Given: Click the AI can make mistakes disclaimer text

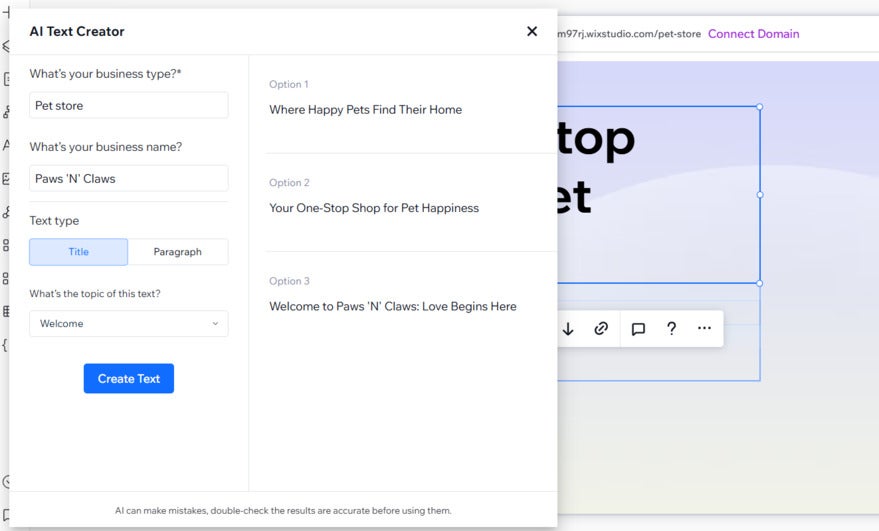Looking at the screenshot, I should coord(283,511).
